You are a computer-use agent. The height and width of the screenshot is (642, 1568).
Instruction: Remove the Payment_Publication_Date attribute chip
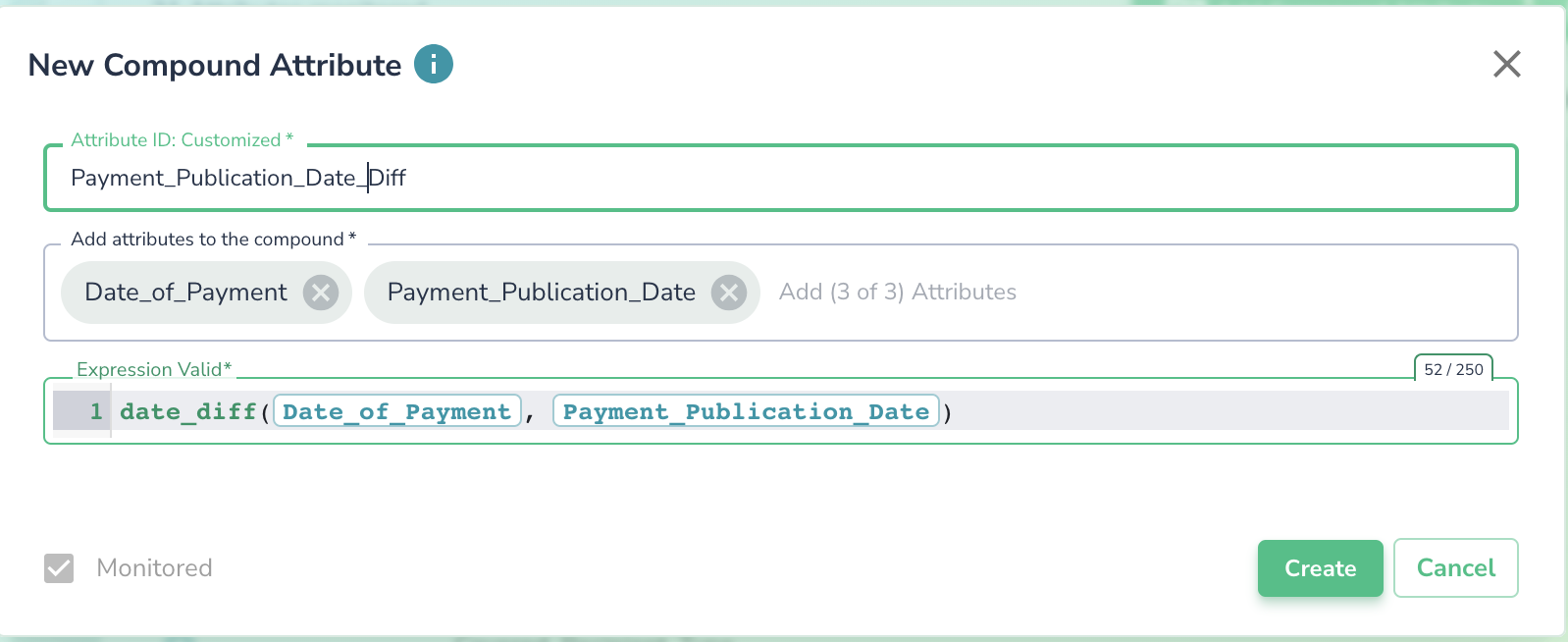click(728, 293)
